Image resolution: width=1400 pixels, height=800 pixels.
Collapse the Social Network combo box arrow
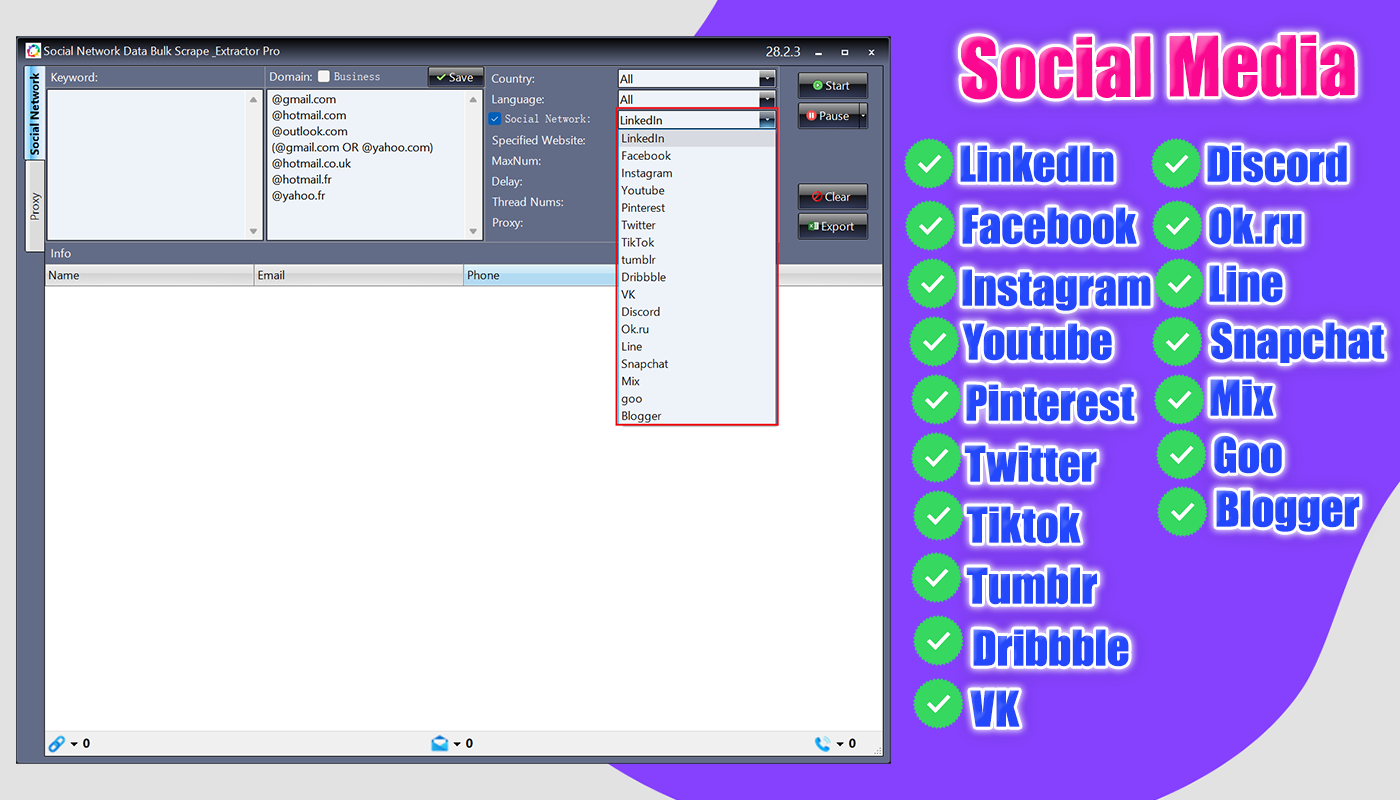pyautogui.click(x=767, y=120)
